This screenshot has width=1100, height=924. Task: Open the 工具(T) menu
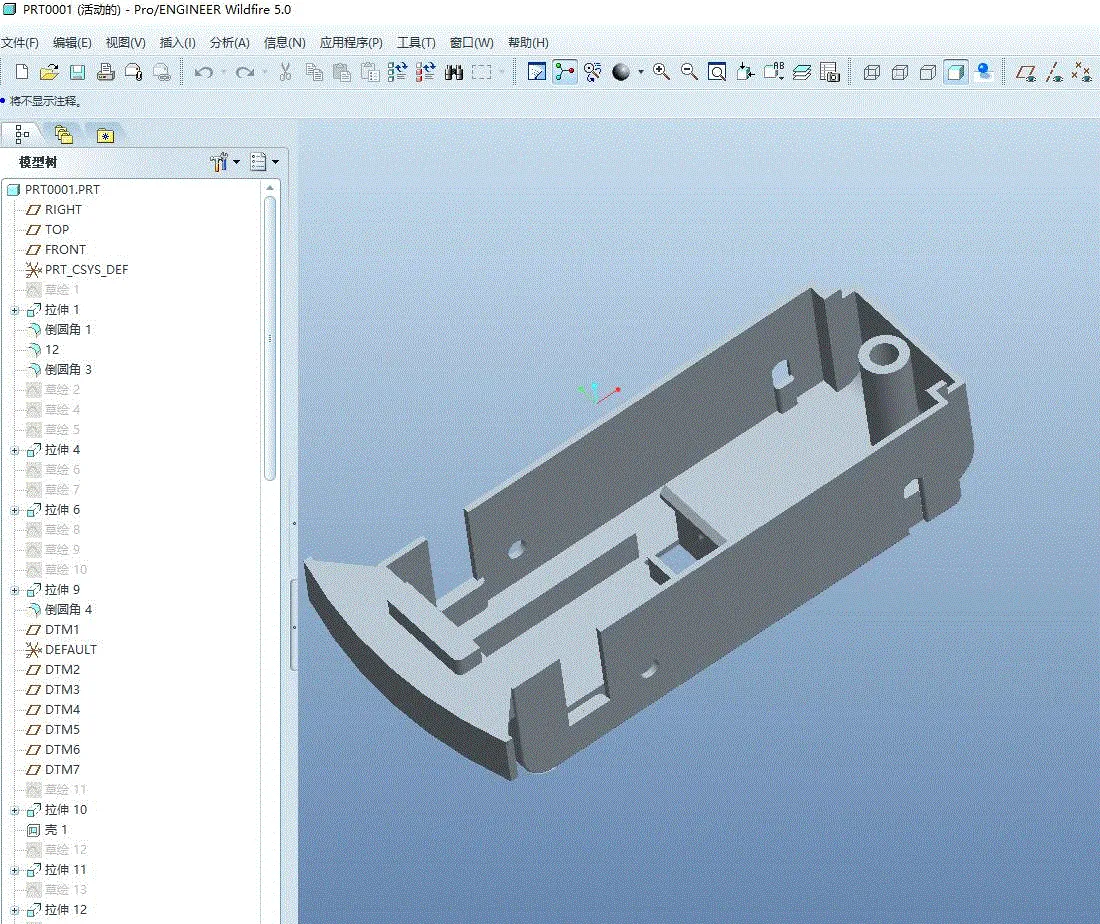[416, 43]
